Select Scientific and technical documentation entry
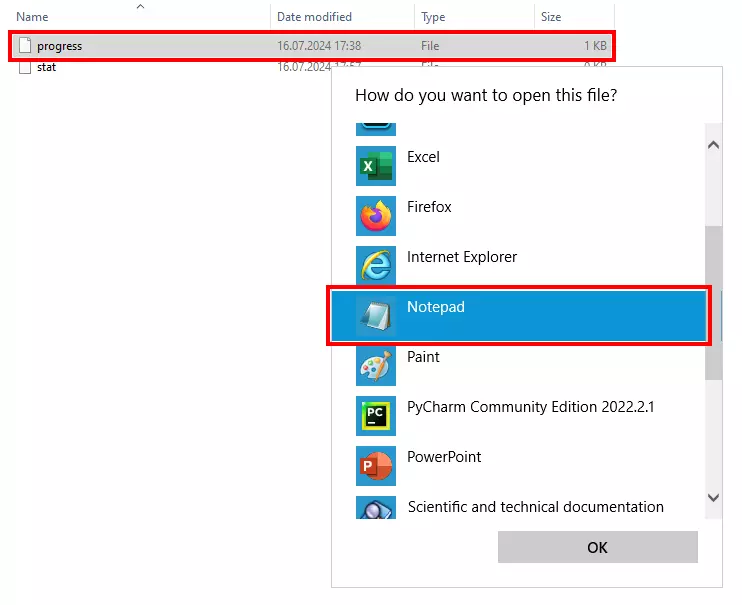The width and height of the screenshot is (742, 605). click(x=518, y=507)
